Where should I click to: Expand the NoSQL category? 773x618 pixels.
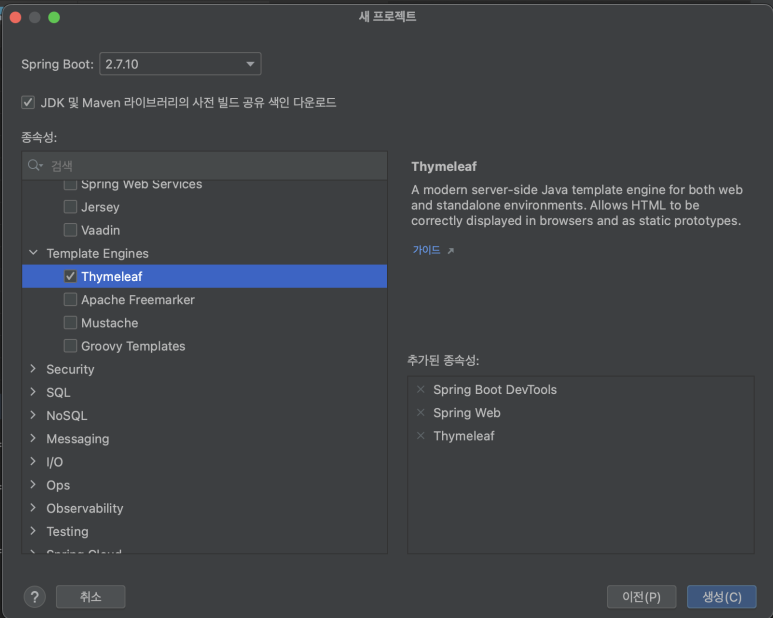click(33, 415)
